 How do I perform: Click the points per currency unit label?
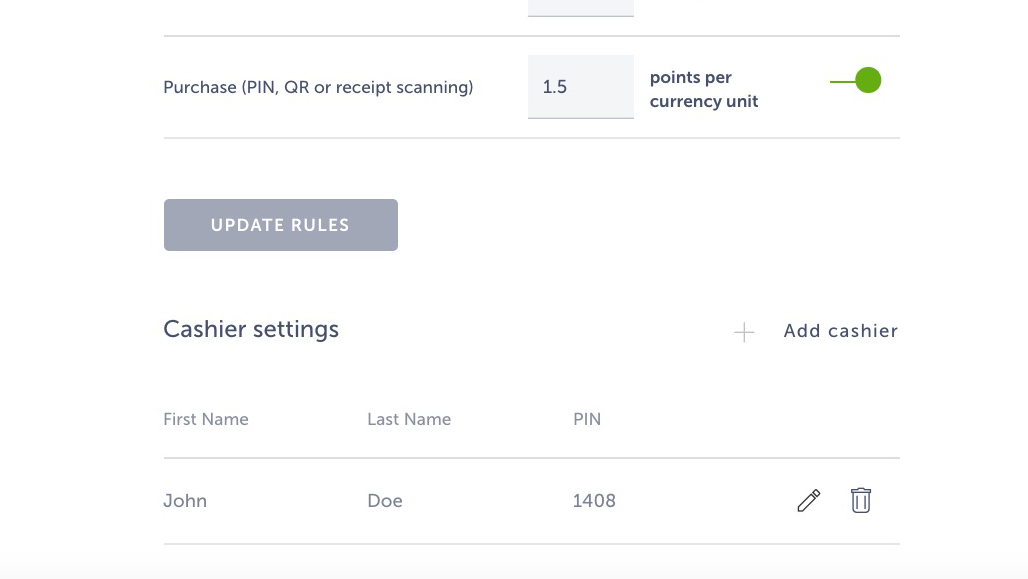point(704,89)
